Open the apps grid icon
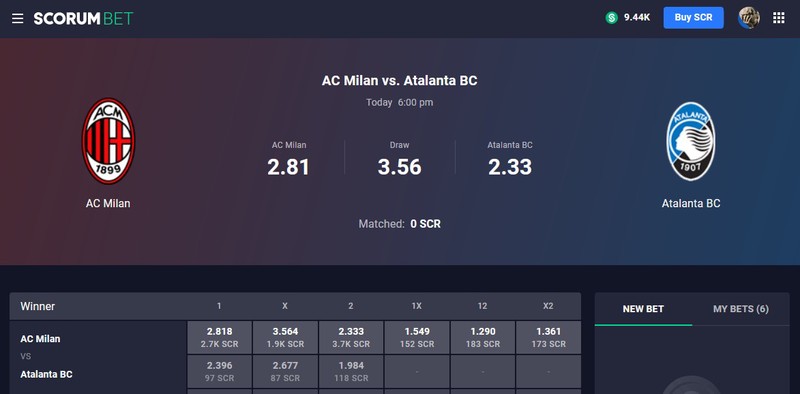 tap(779, 18)
